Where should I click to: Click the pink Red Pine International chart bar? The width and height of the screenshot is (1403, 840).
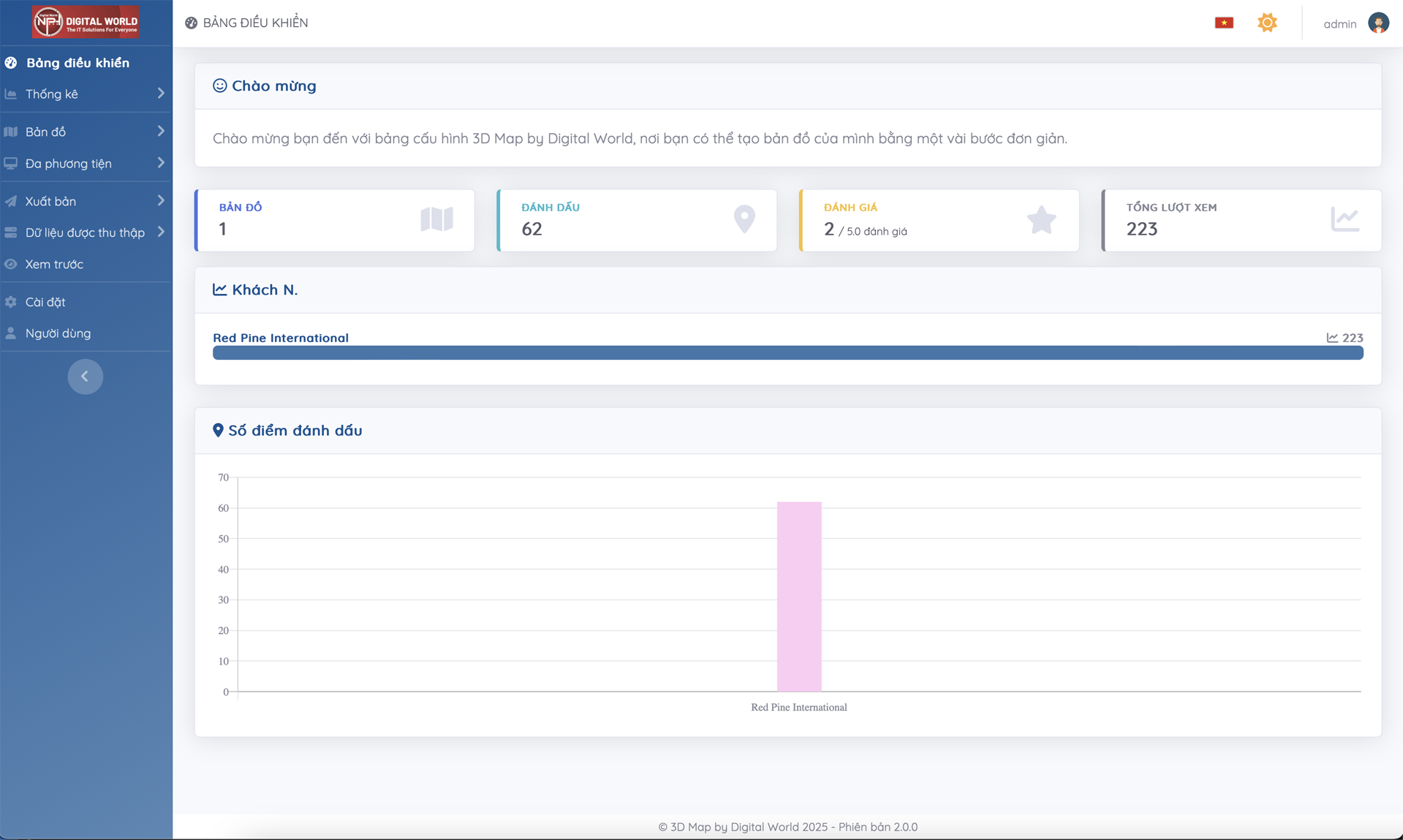tap(798, 596)
